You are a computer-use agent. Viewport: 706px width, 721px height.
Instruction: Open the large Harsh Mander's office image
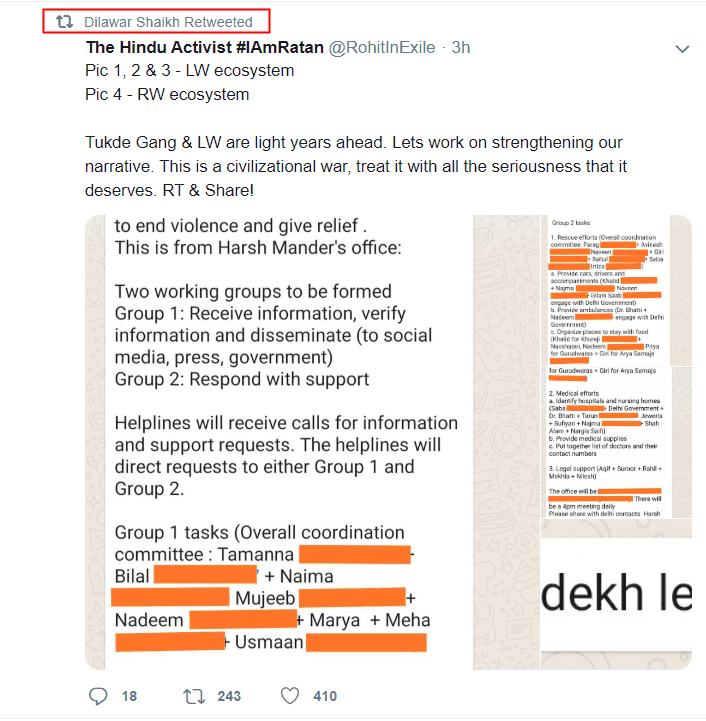[278, 442]
